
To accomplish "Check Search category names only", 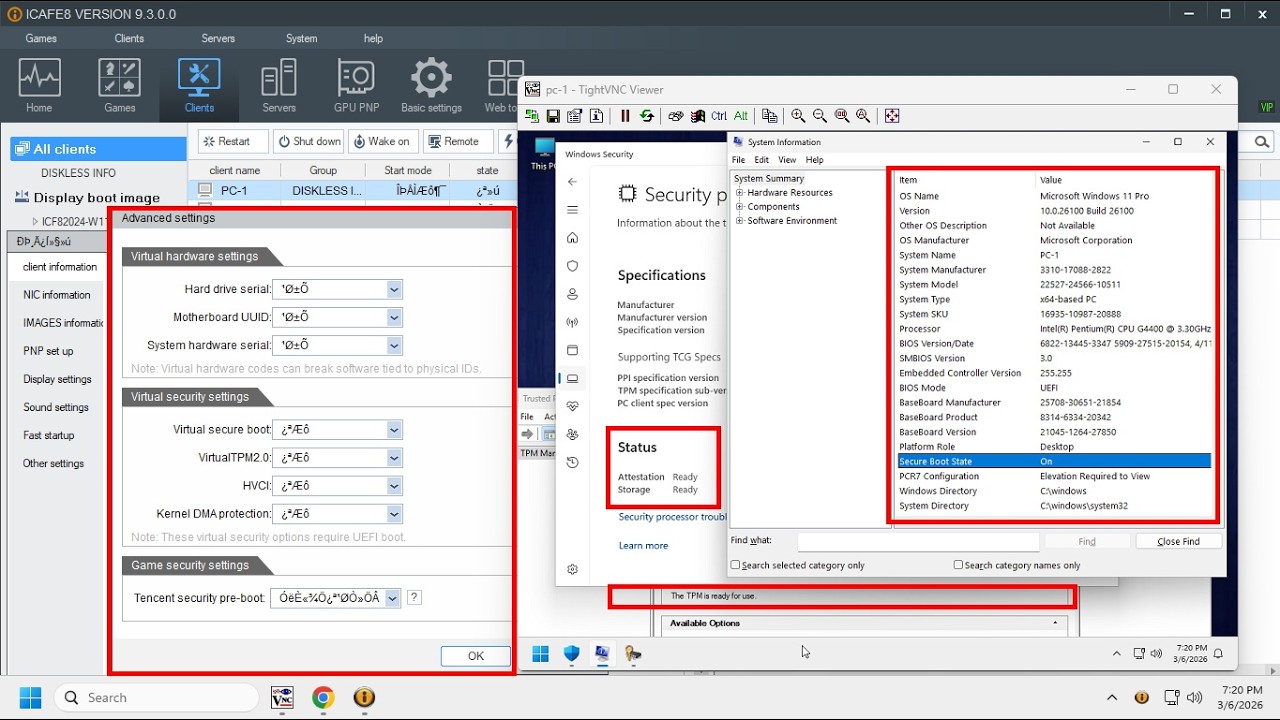I will 958,565.
